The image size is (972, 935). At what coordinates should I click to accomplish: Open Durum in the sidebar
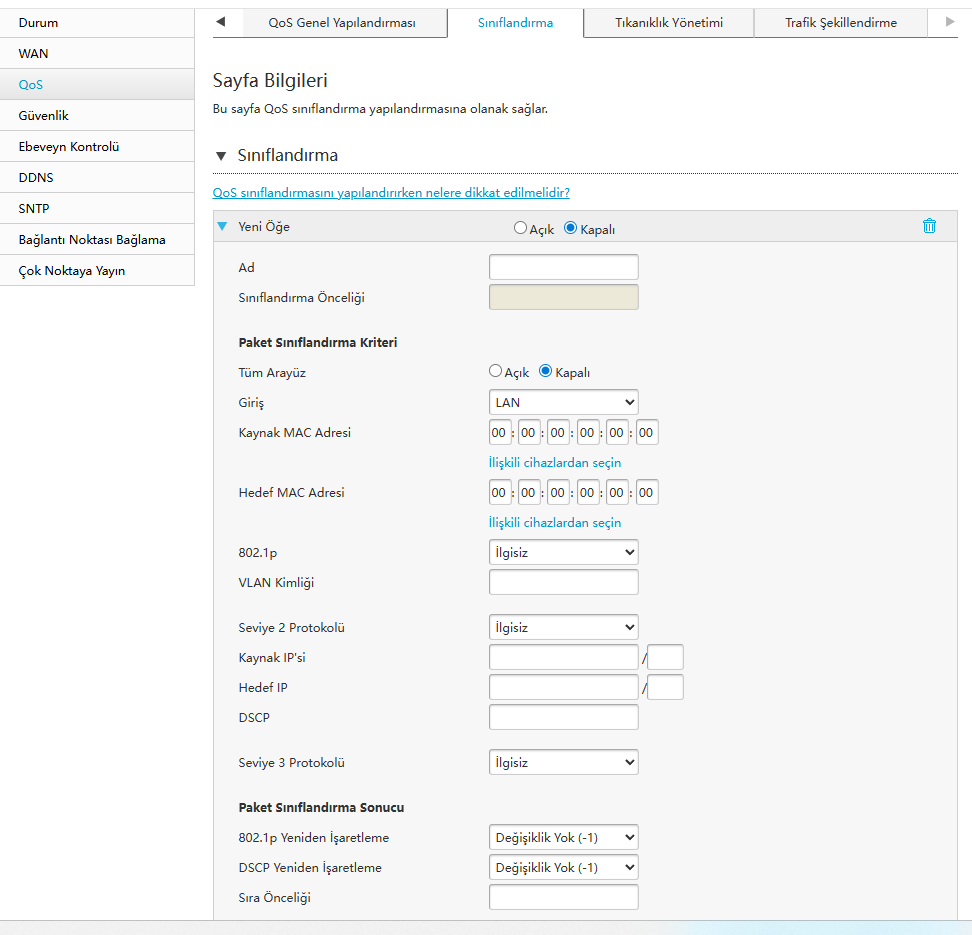[x=97, y=22]
